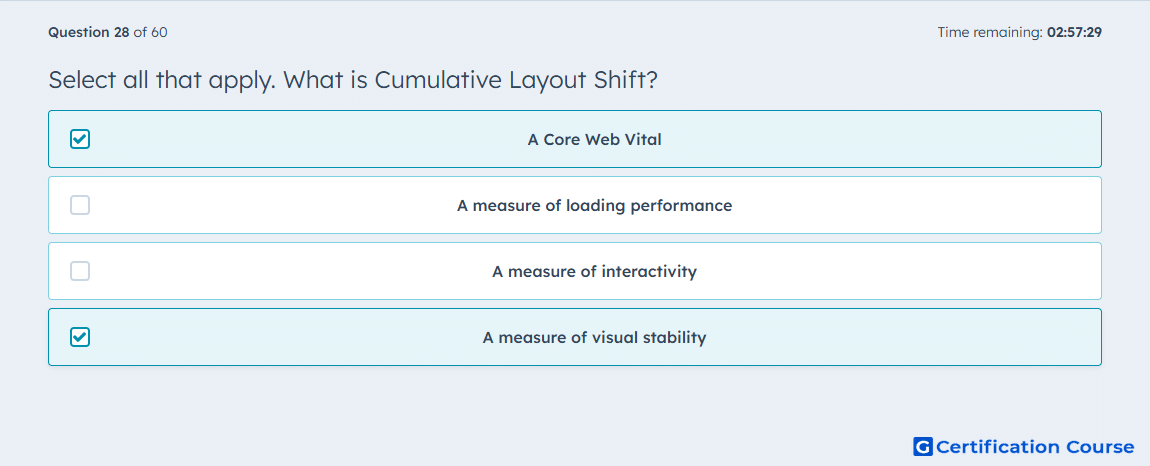This screenshot has height=466, width=1150.
Task: Click the 'Time remaining:' label
Action: coord(990,32)
